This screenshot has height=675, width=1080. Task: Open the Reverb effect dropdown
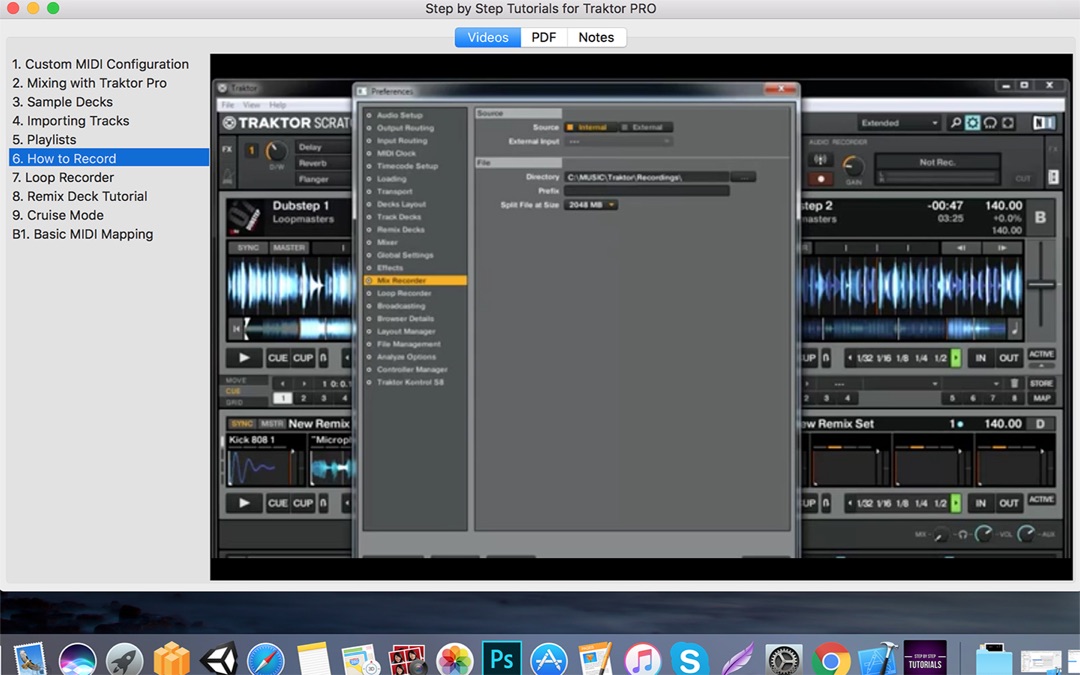[323, 163]
